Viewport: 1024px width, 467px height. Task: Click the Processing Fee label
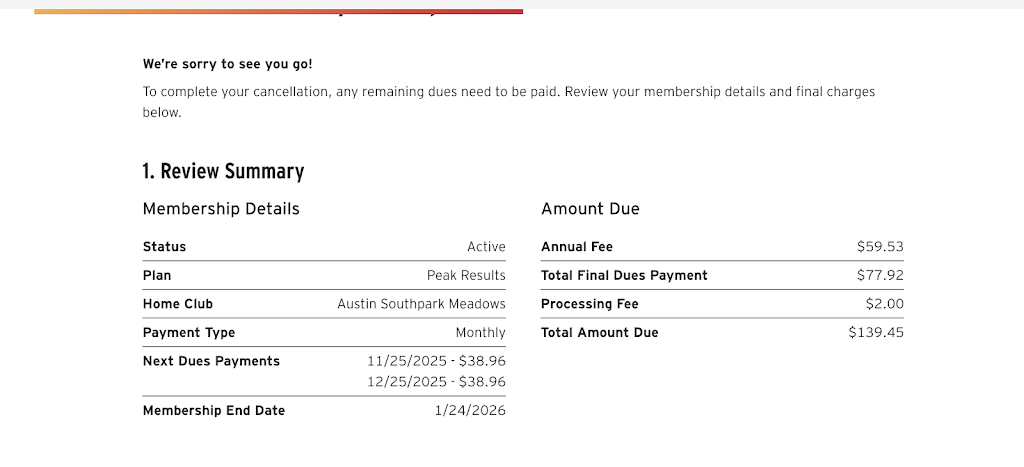[x=589, y=304]
